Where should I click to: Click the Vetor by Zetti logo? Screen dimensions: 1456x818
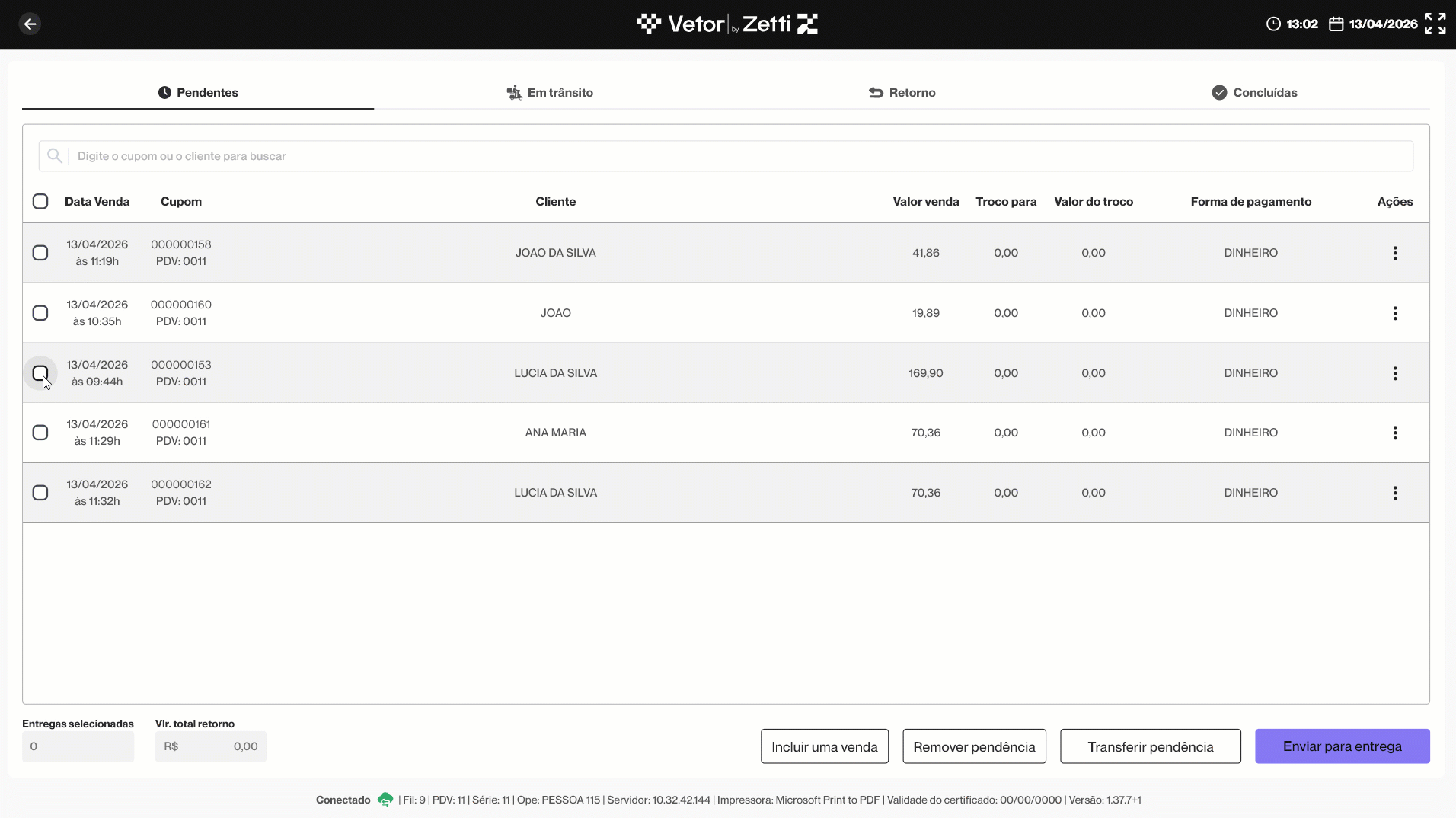(727, 24)
